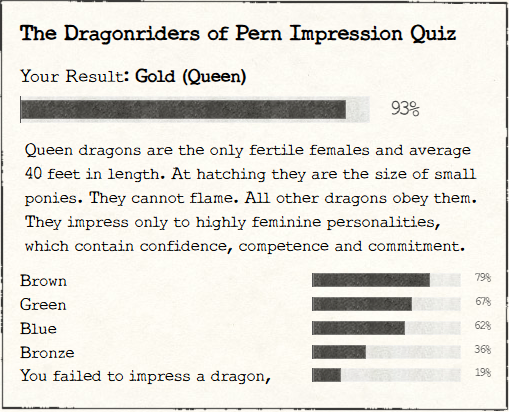
Task: Click the 93% percentage label
Action: pyautogui.click(x=405, y=109)
